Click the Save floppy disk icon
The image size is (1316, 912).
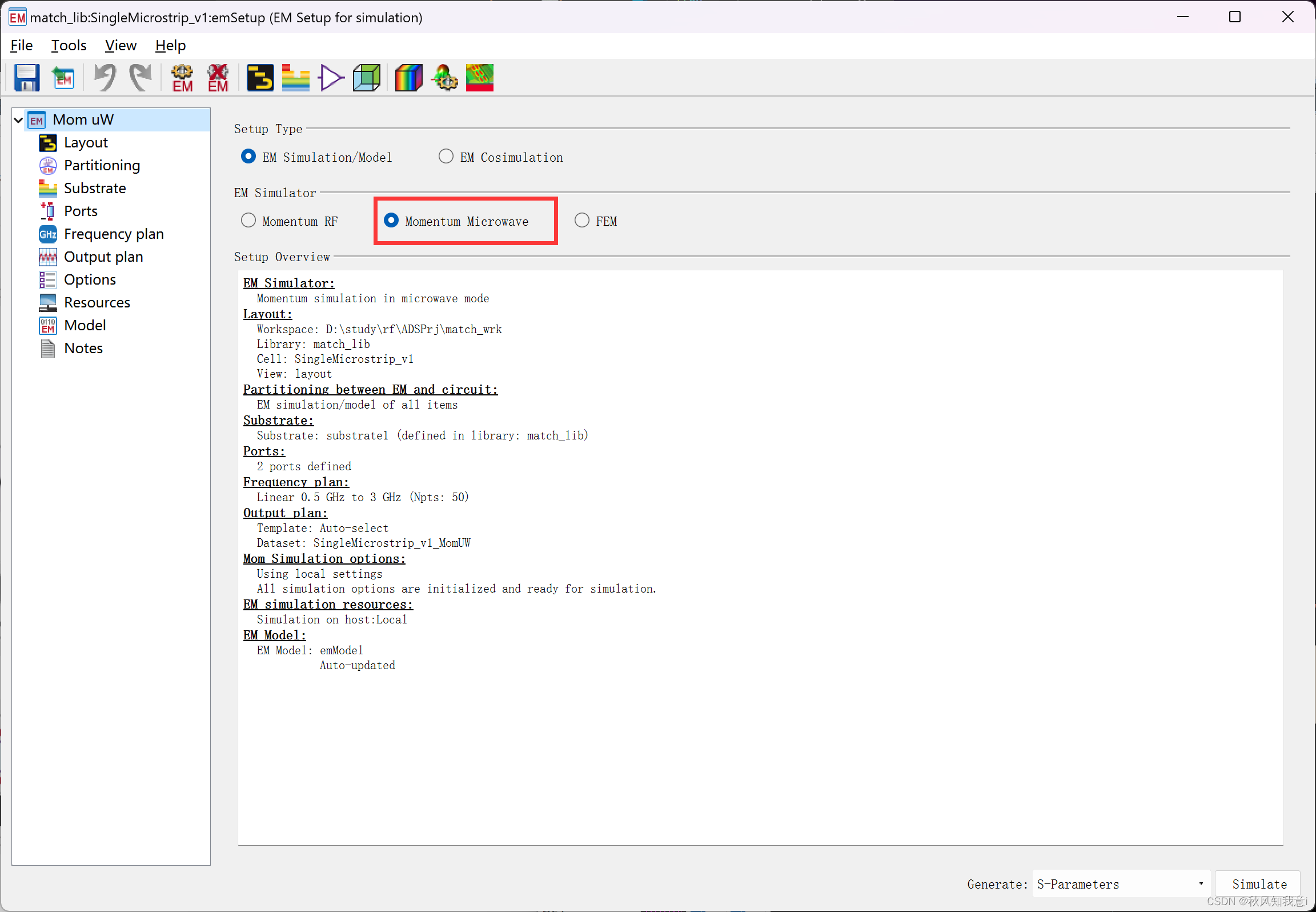[x=26, y=78]
